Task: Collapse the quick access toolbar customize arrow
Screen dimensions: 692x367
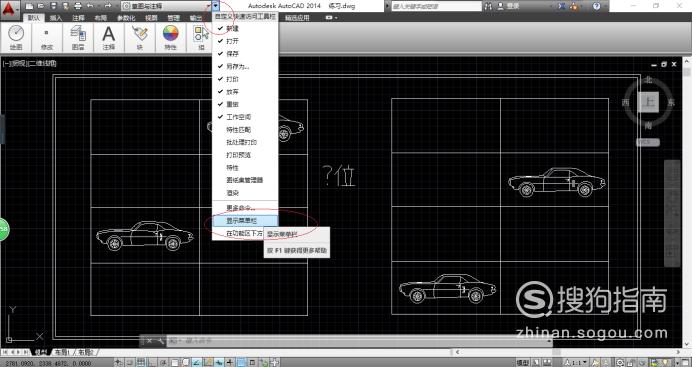Action: click(x=216, y=6)
